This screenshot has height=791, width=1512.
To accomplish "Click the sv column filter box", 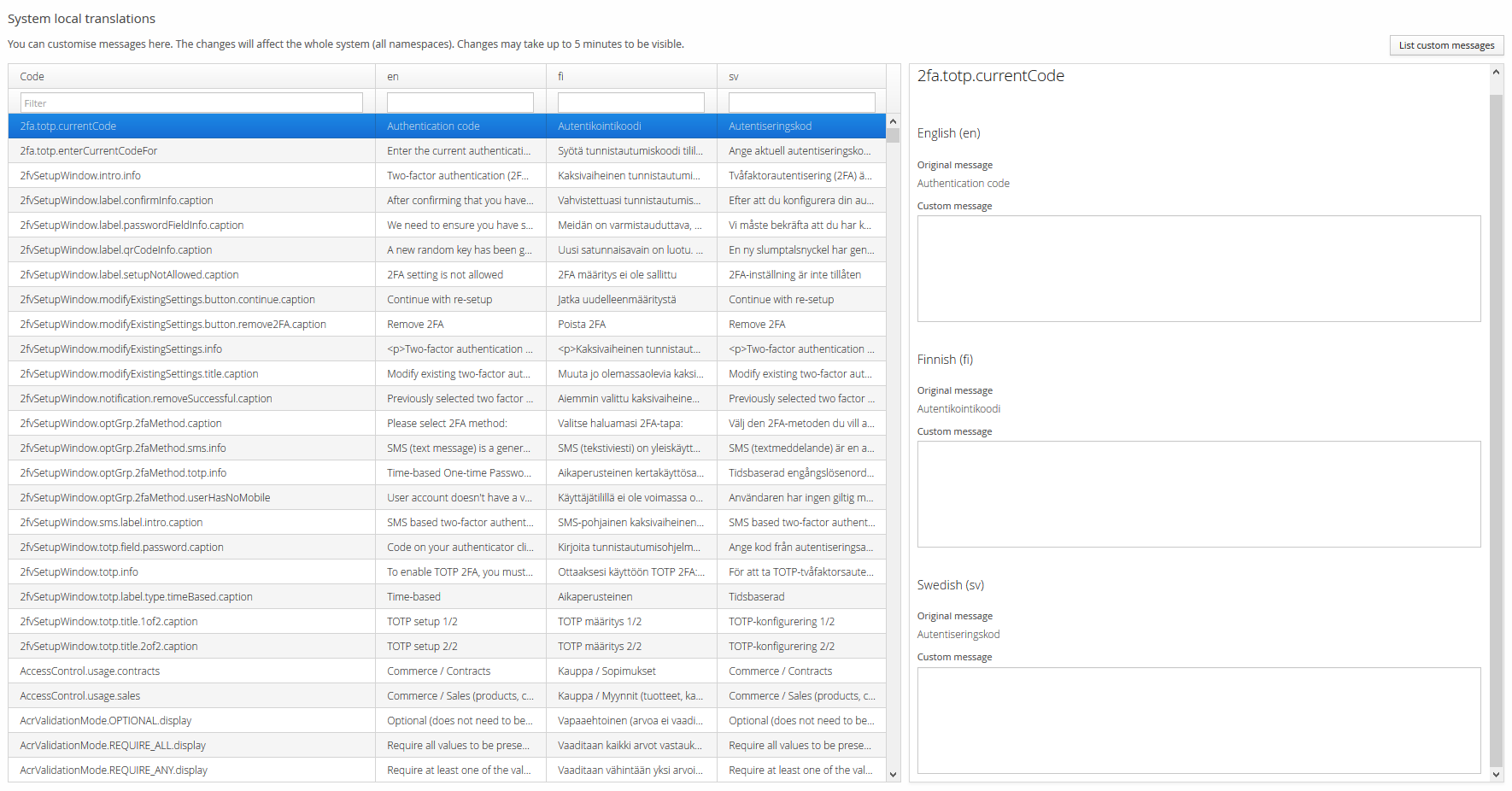I will [801, 103].
